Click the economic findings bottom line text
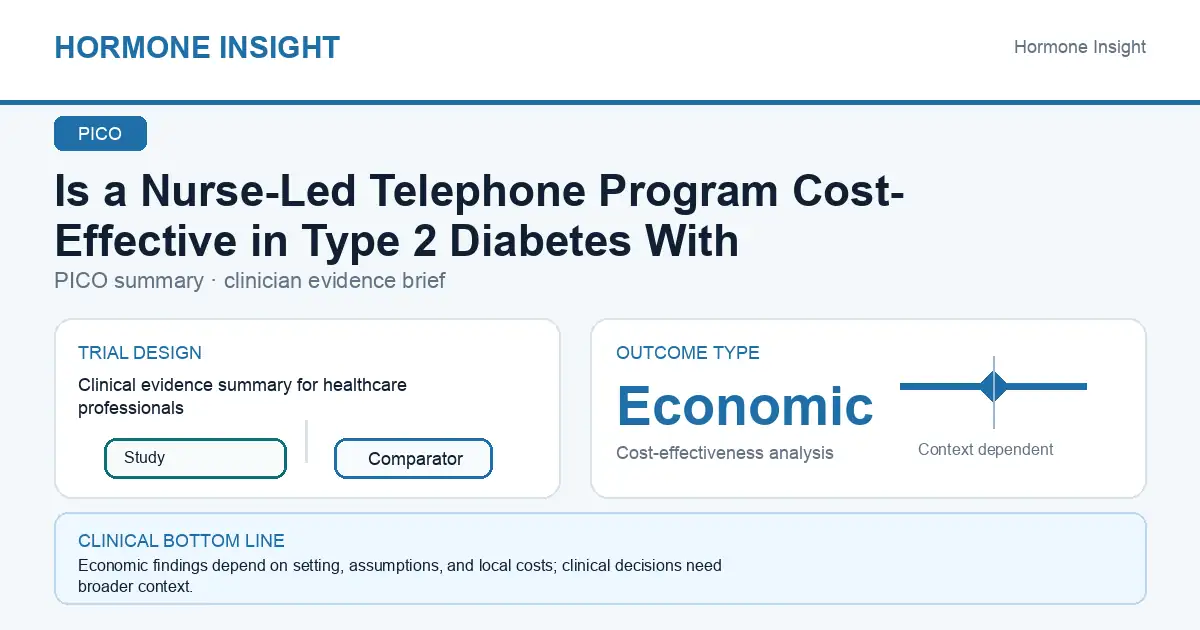 (x=400, y=576)
